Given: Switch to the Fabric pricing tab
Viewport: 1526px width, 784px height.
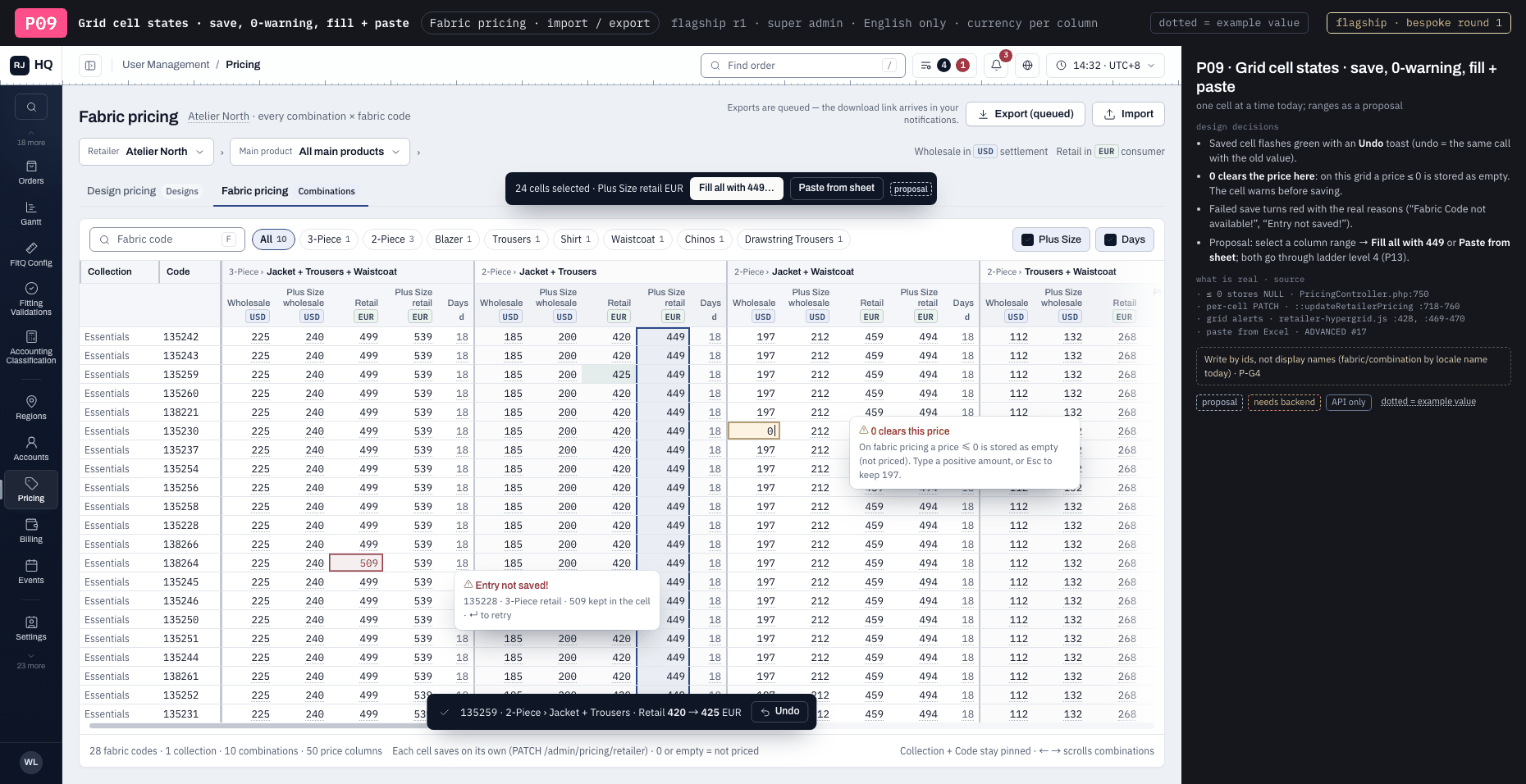Looking at the screenshot, I should tap(289, 191).
